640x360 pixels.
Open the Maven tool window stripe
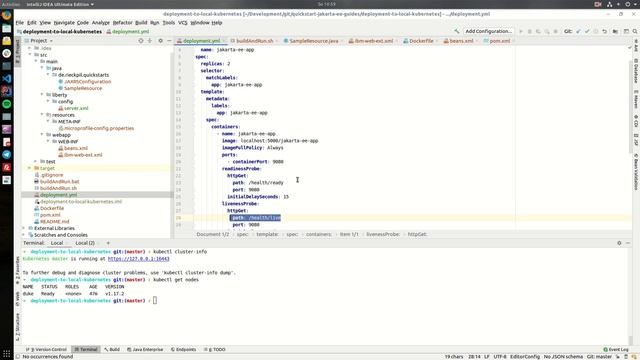[x=636, y=99]
